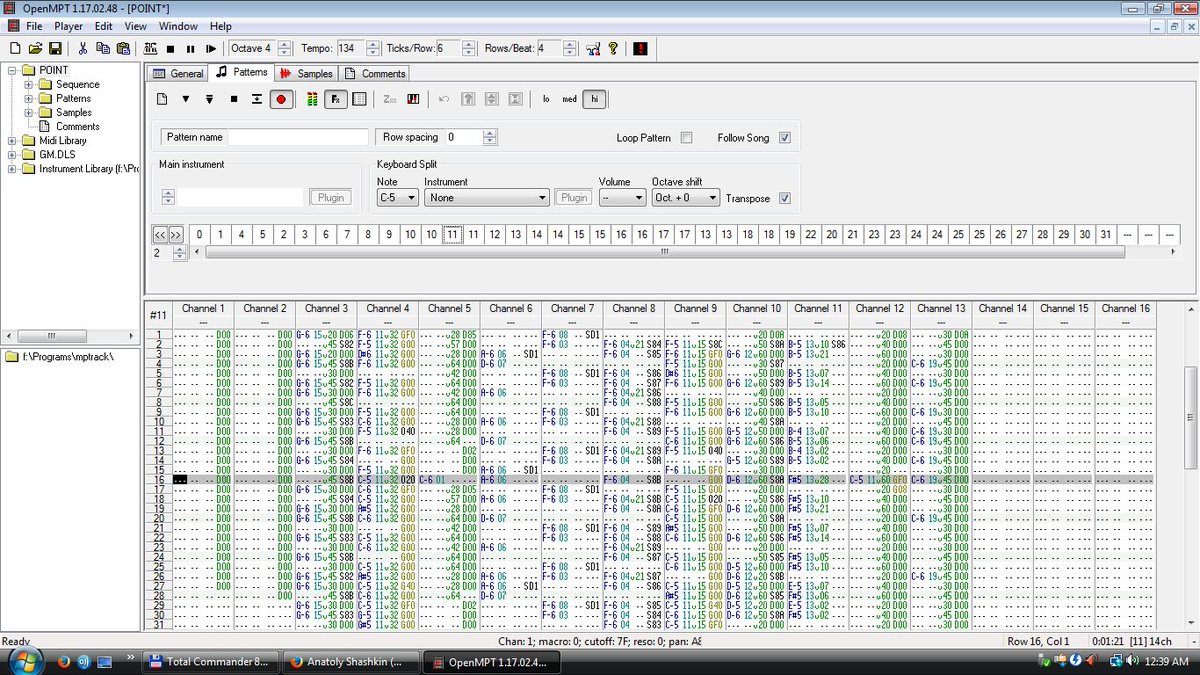This screenshot has height=675, width=1200.
Task: Uncheck the Follow Song checkbox
Action: coord(785,137)
